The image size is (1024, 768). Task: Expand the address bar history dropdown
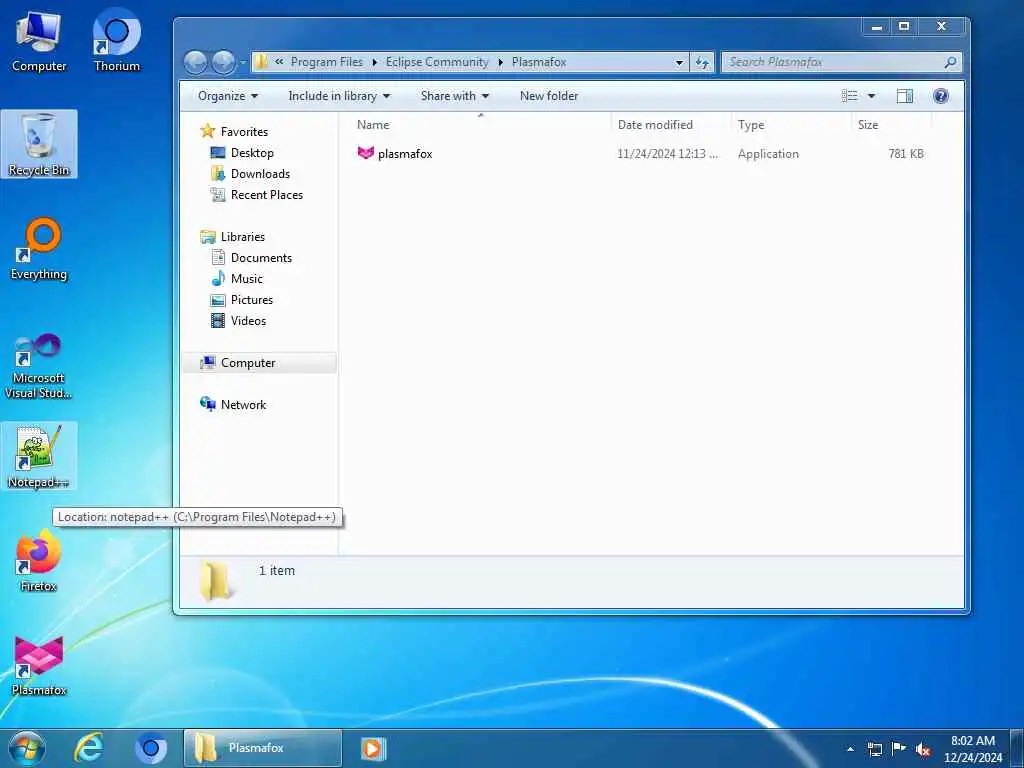[x=679, y=62]
